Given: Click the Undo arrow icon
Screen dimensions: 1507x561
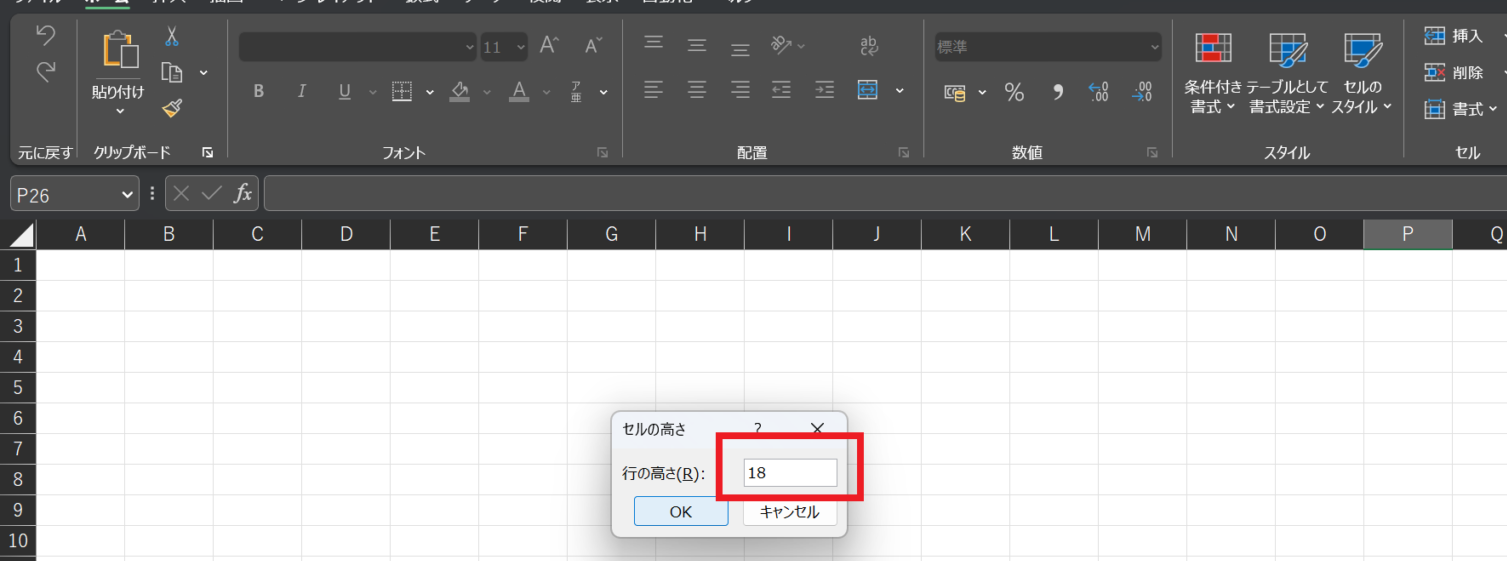Looking at the screenshot, I should point(45,36).
